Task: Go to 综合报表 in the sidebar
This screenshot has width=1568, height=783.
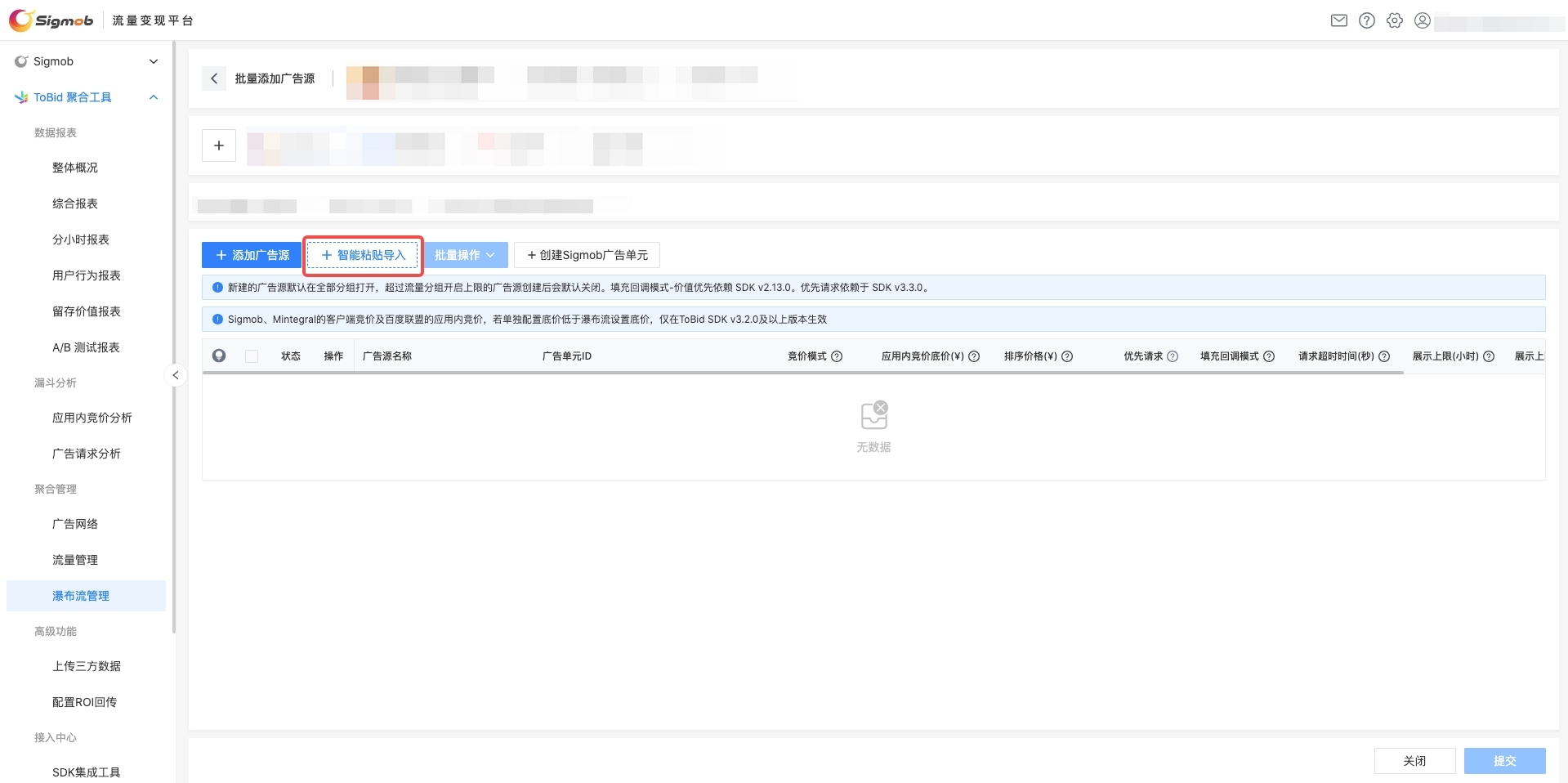Action: pyautogui.click(x=75, y=204)
